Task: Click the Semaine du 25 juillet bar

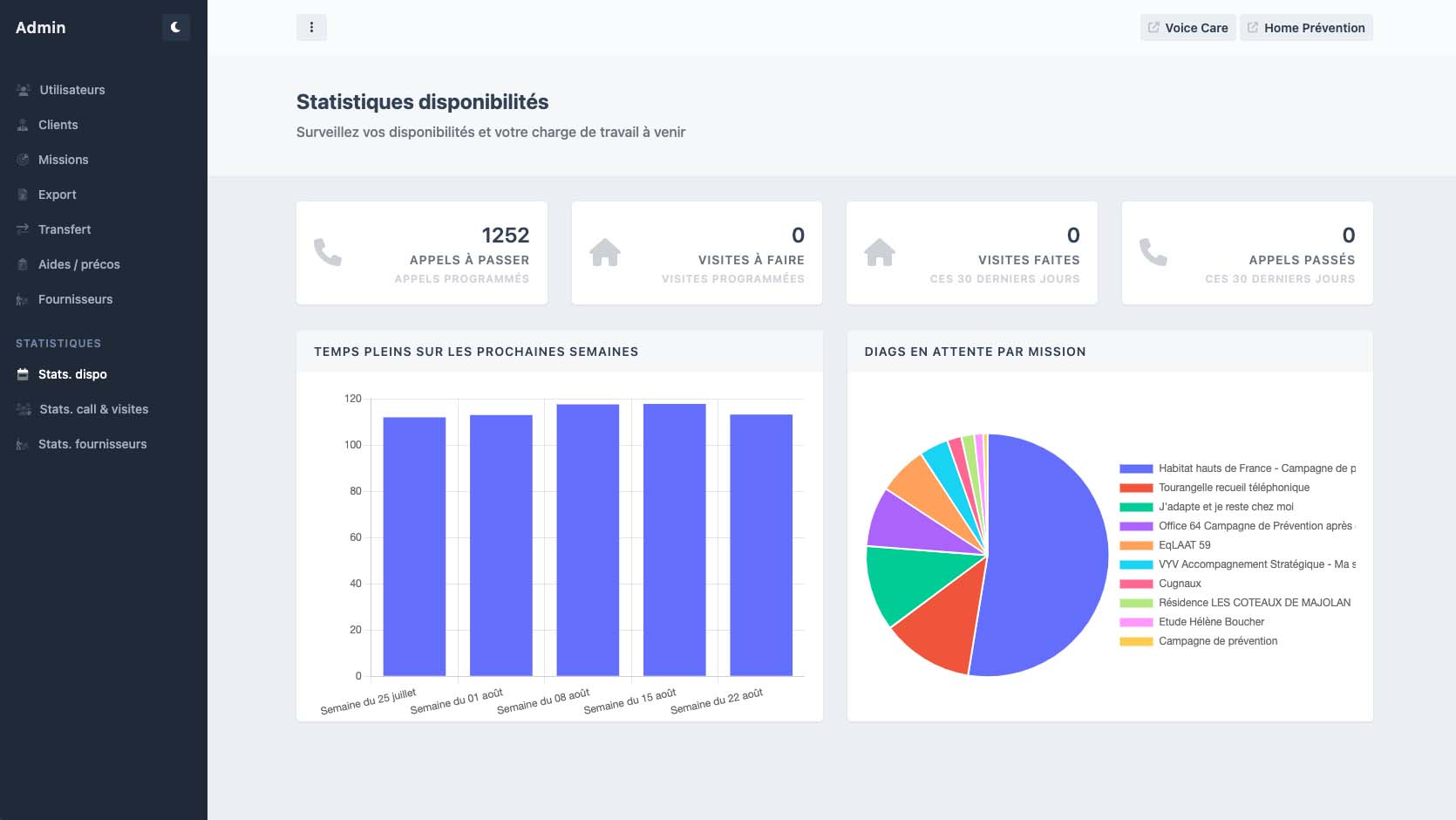Action: (x=414, y=546)
